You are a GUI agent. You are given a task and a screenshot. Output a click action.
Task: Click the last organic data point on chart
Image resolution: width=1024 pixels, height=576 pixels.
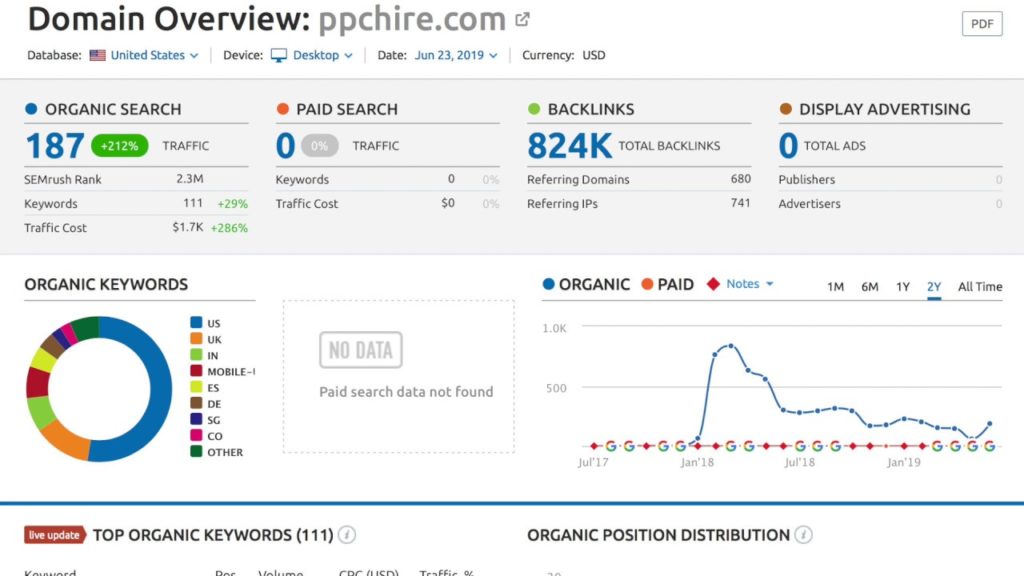tap(990, 424)
